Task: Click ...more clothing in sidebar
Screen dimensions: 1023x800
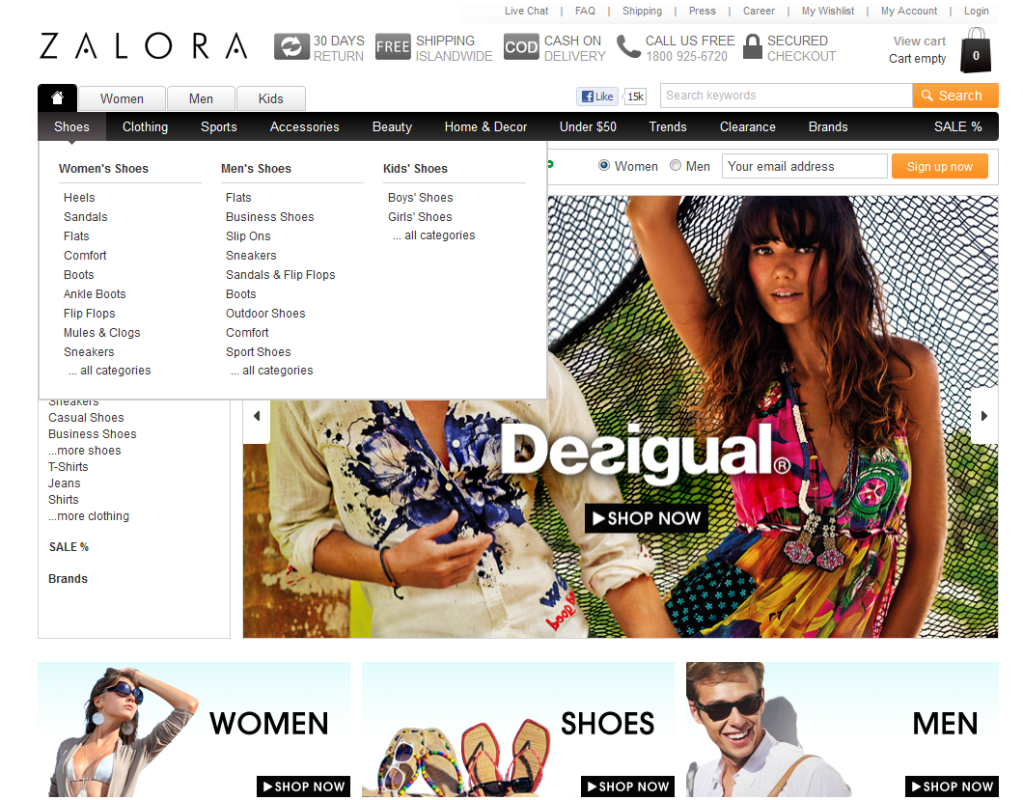Action: [89, 515]
